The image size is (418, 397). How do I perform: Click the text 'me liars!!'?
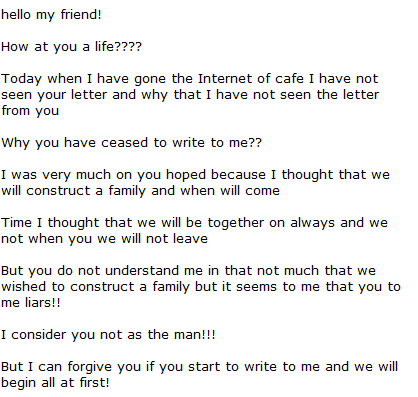[31, 303]
